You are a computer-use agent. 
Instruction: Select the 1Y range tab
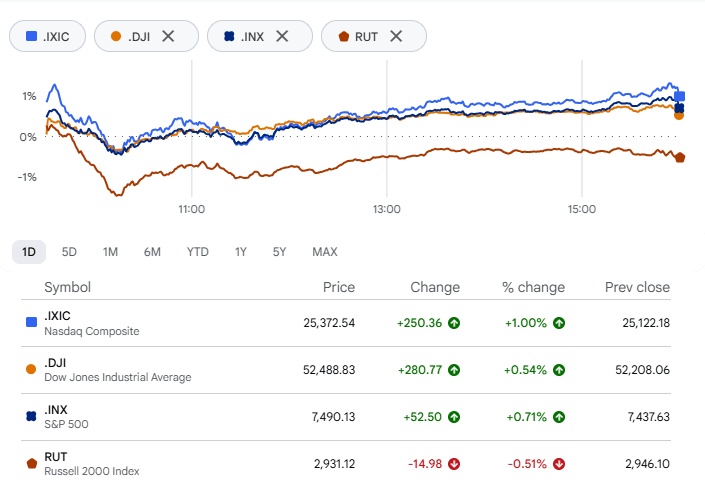[x=241, y=252]
